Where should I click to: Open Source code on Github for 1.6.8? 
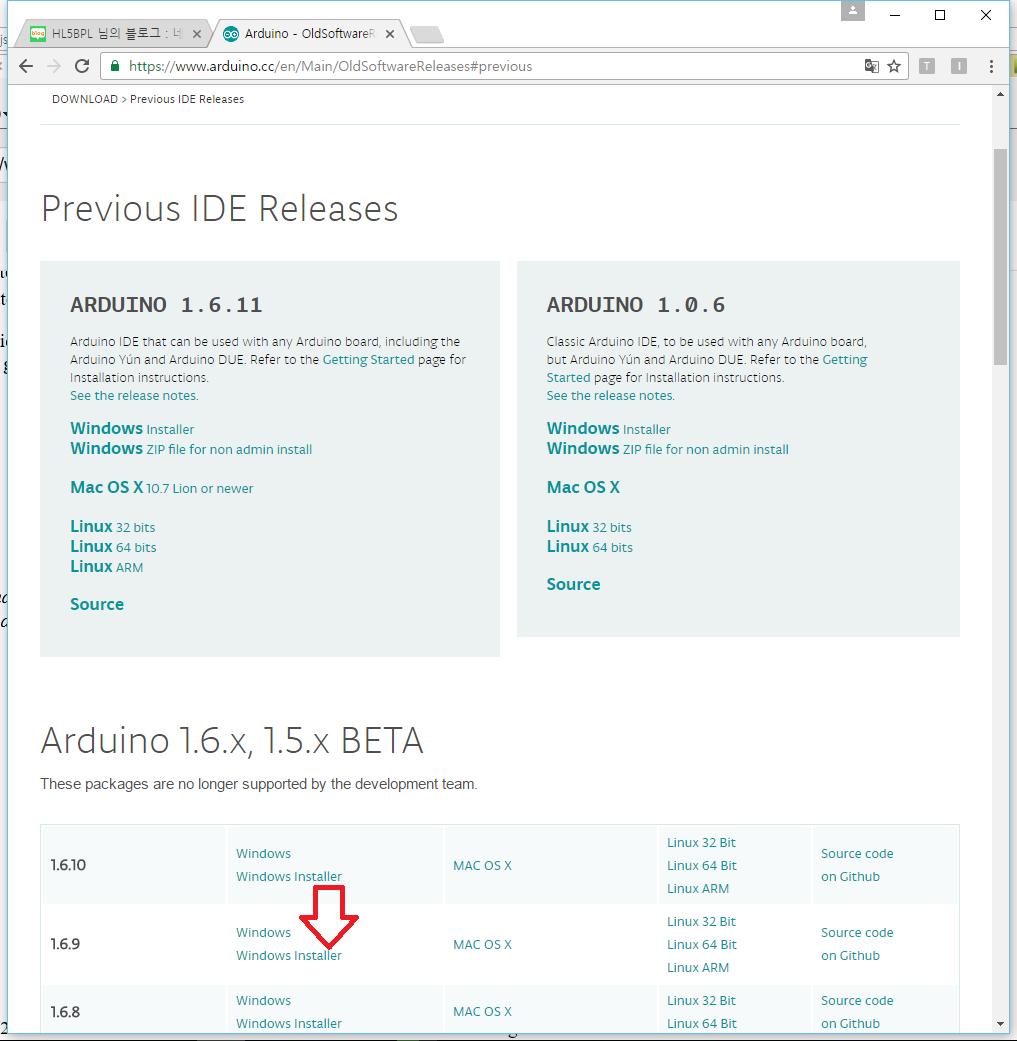857,1012
